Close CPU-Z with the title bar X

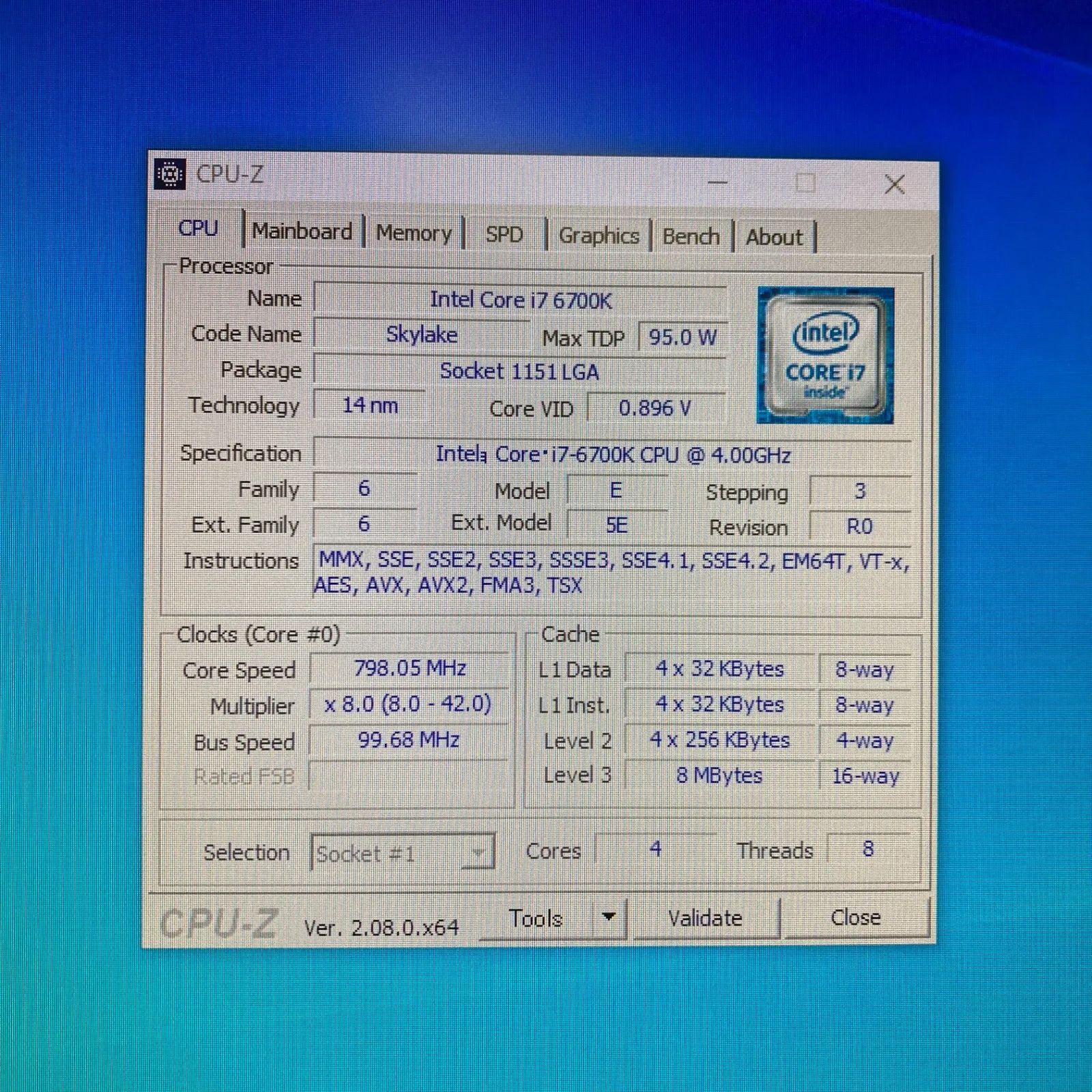tap(895, 184)
